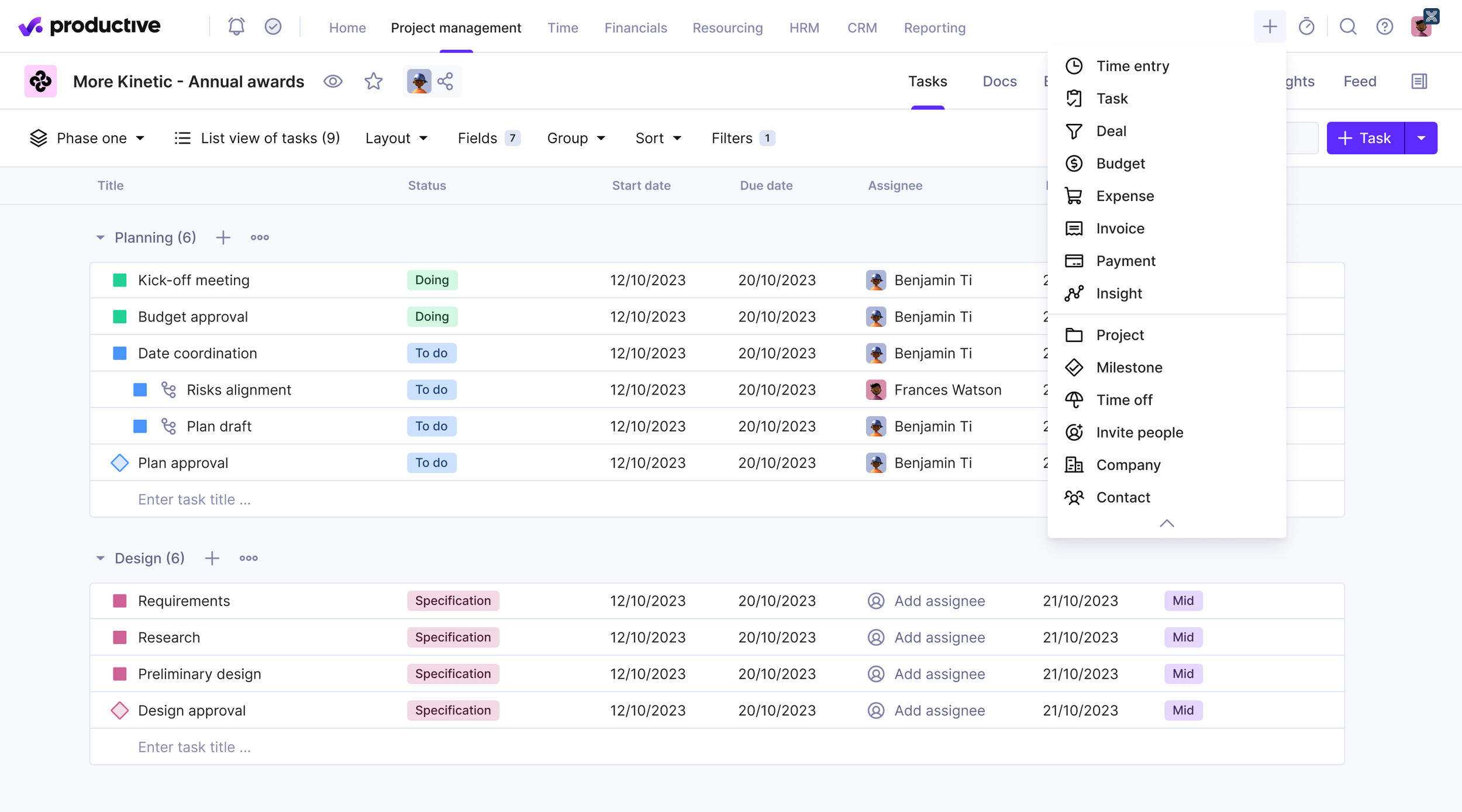Switch to the Docs tab
1462x812 pixels.
(x=999, y=81)
